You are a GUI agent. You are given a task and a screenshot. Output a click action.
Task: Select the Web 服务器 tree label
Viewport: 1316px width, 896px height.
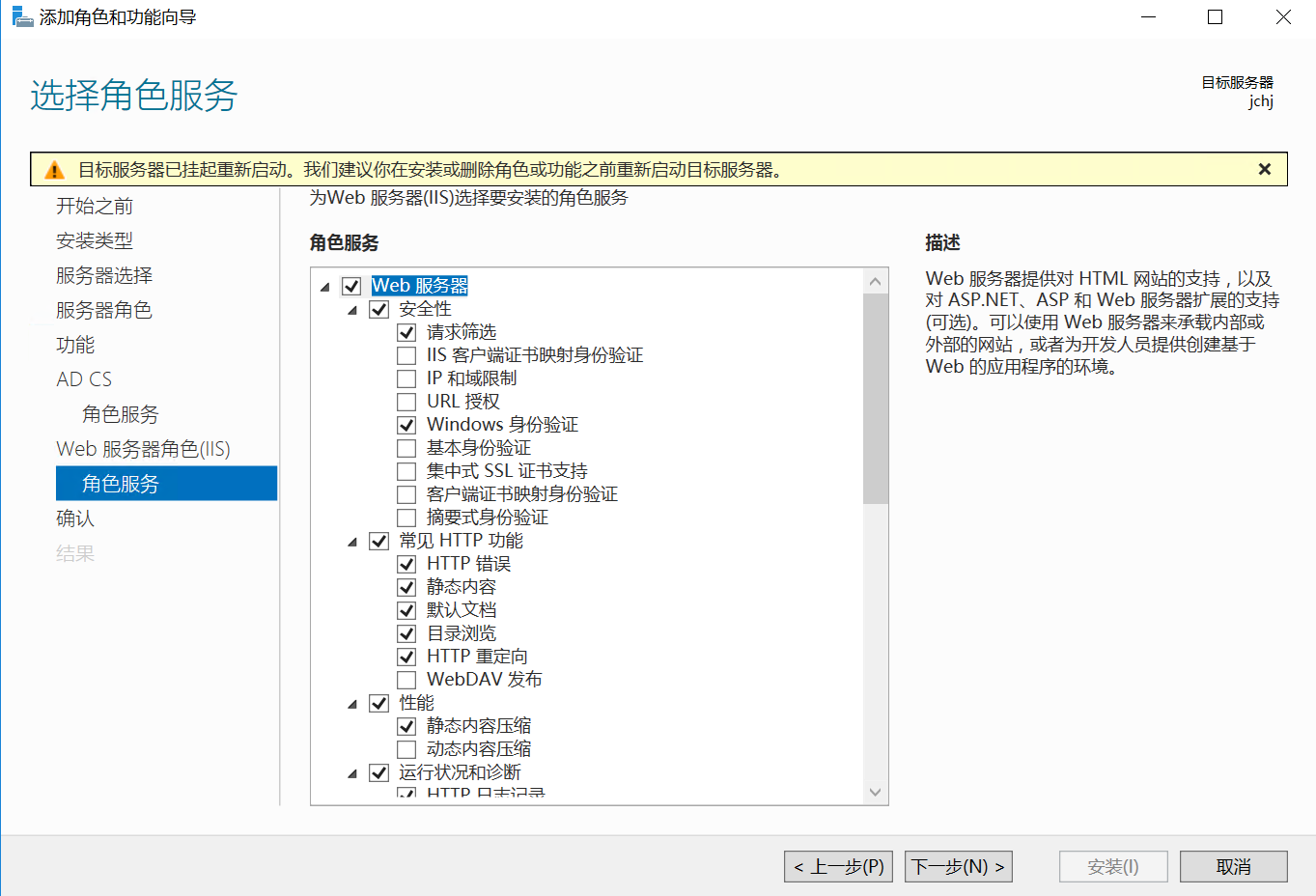click(x=420, y=286)
